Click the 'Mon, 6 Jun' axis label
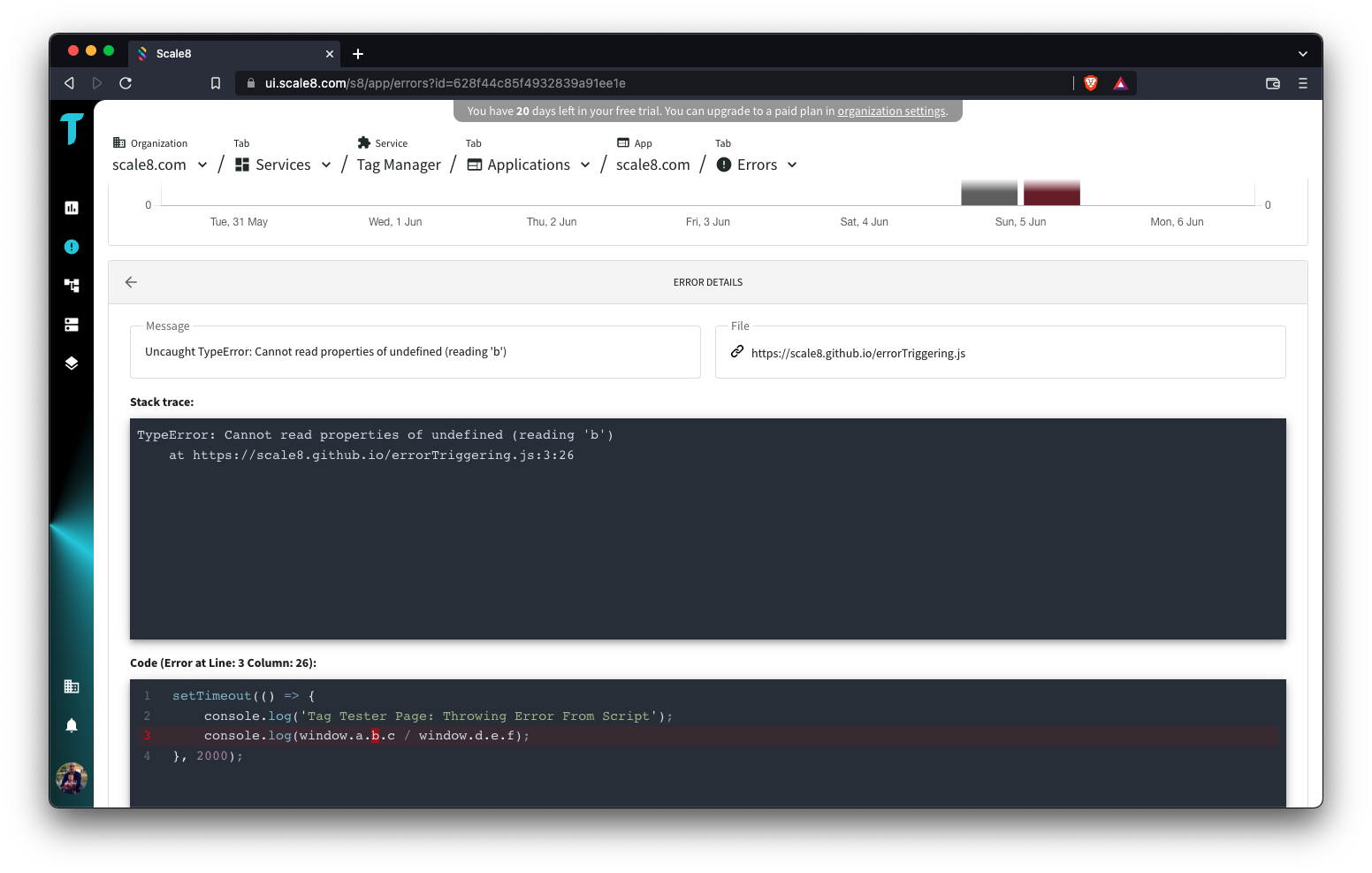The width and height of the screenshot is (1372, 873). point(1177,222)
